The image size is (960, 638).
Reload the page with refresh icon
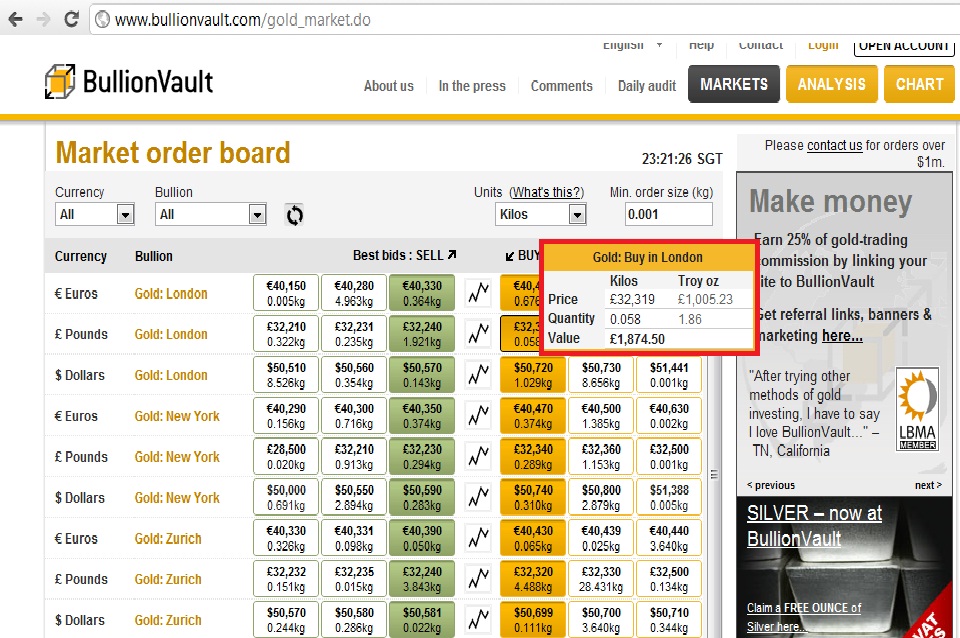72,20
